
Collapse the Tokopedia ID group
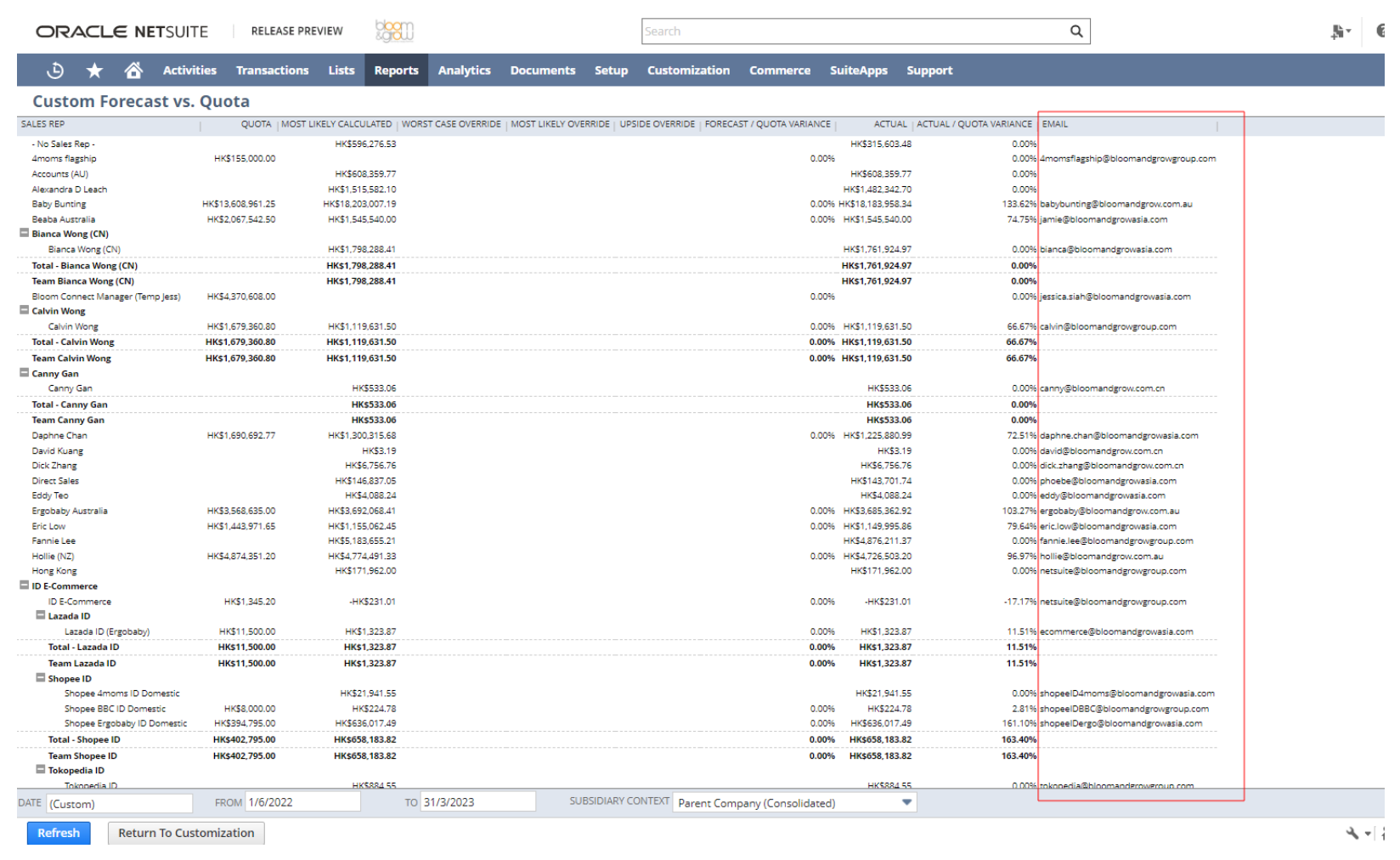(x=41, y=770)
